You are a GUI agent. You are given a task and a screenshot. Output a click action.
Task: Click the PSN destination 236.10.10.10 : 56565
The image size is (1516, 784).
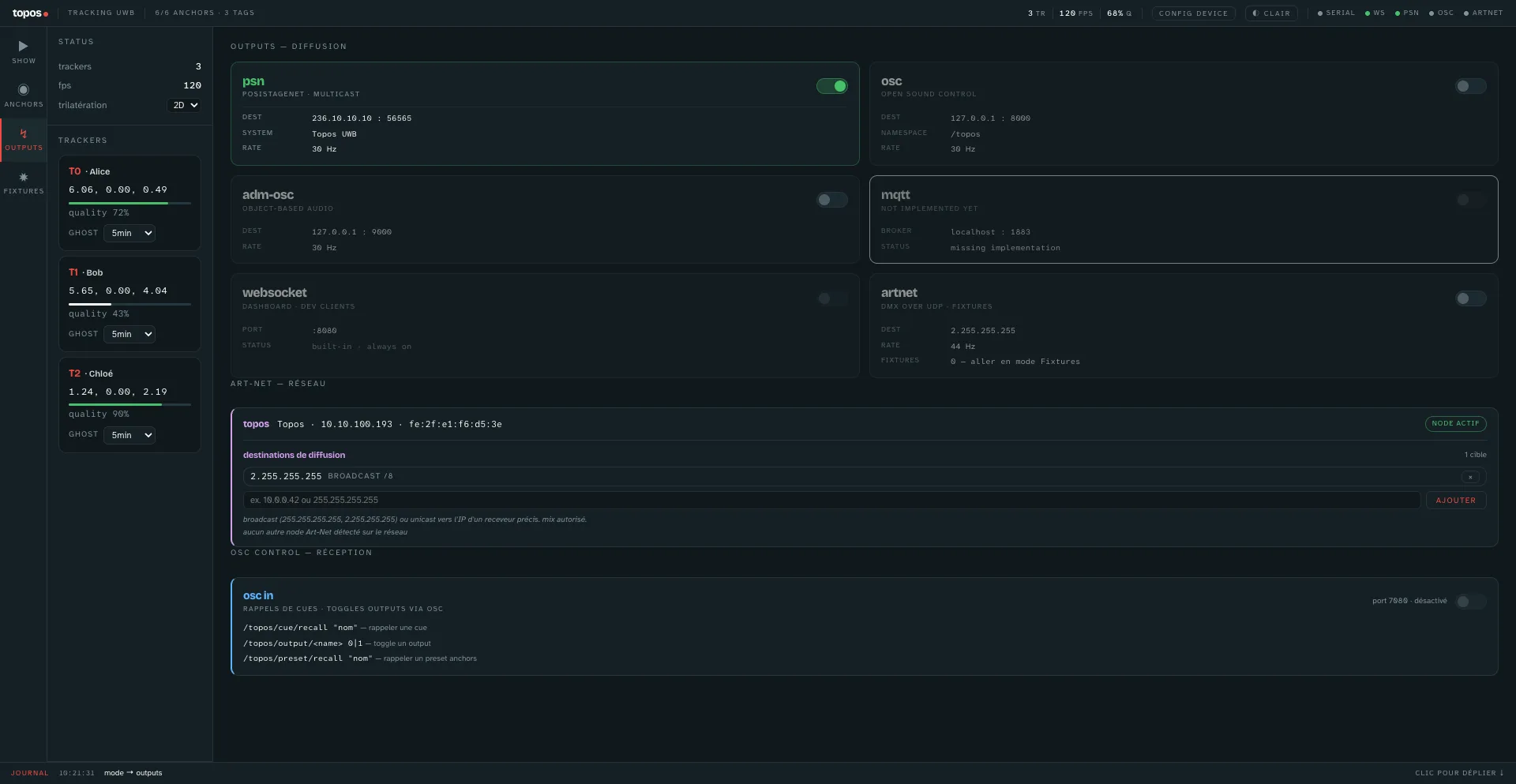pos(362,118)
